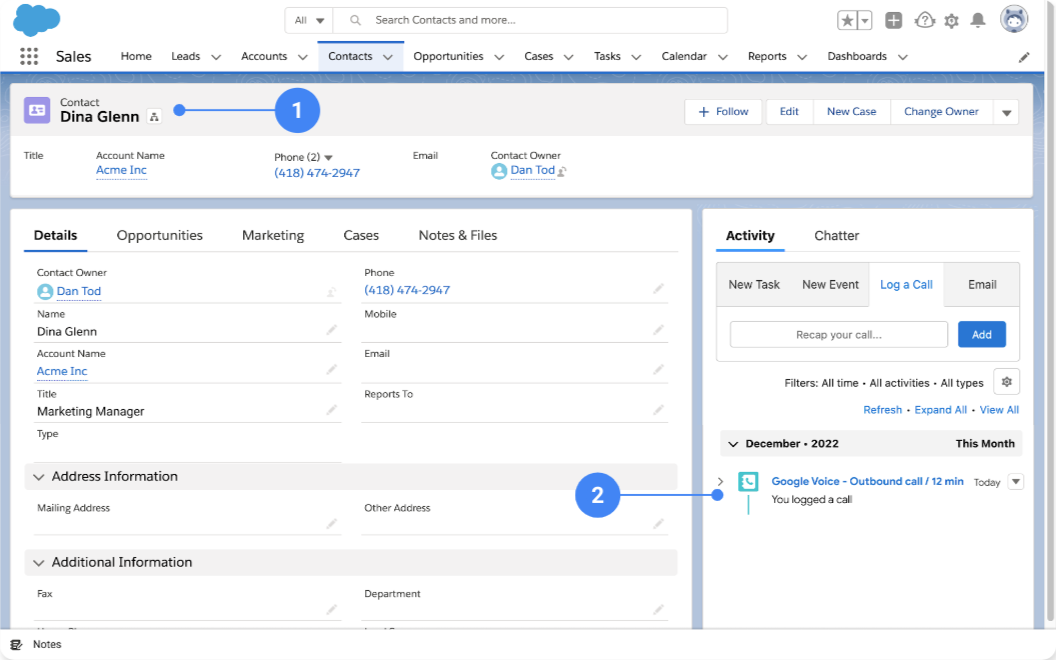Edit the Mailing Address pencil icon
The width and height of the screenshot is (1056, 660).
tap(331, 523)
